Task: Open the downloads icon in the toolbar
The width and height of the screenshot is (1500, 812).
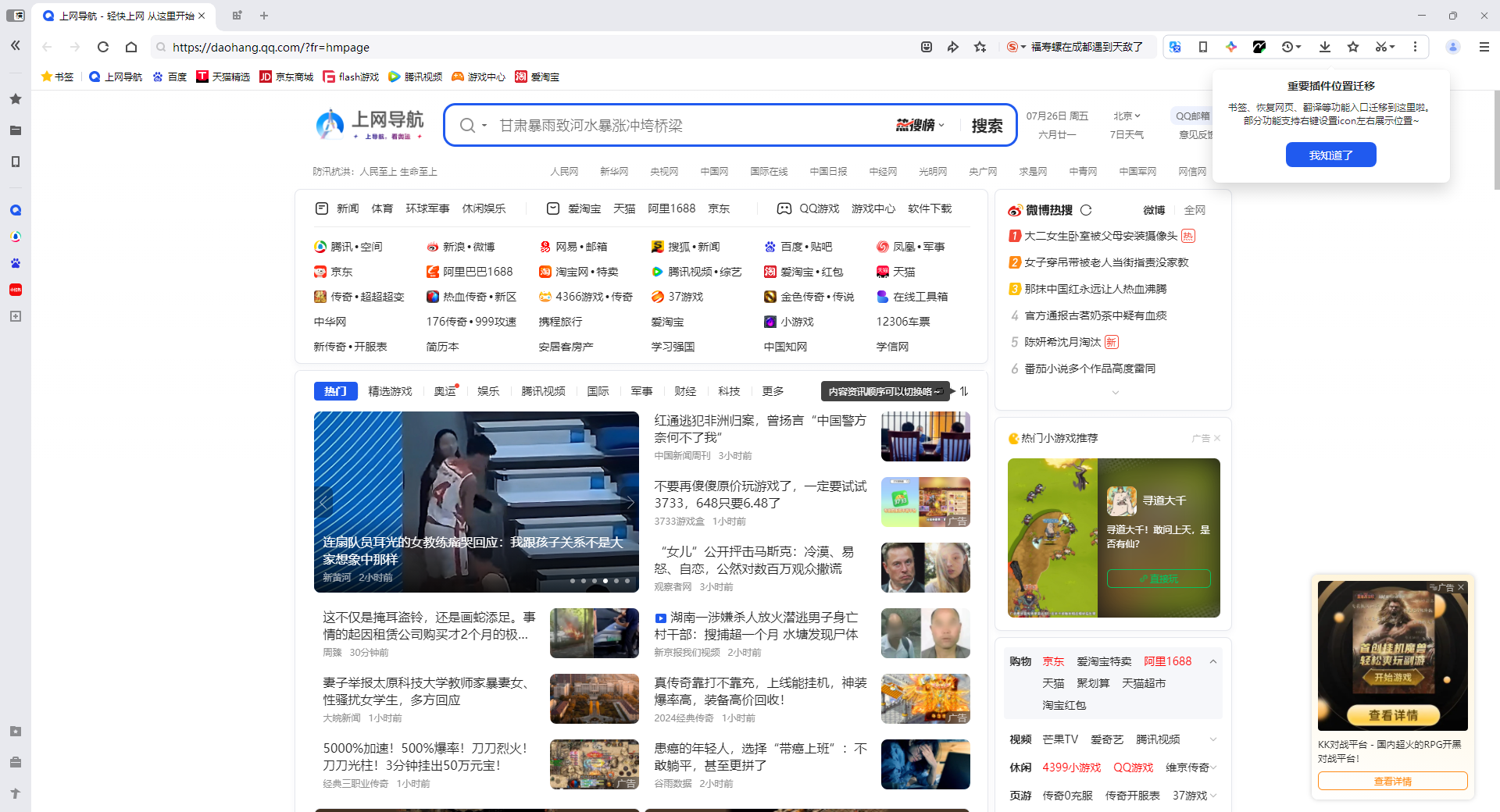Action: [x=1325, y=47]
